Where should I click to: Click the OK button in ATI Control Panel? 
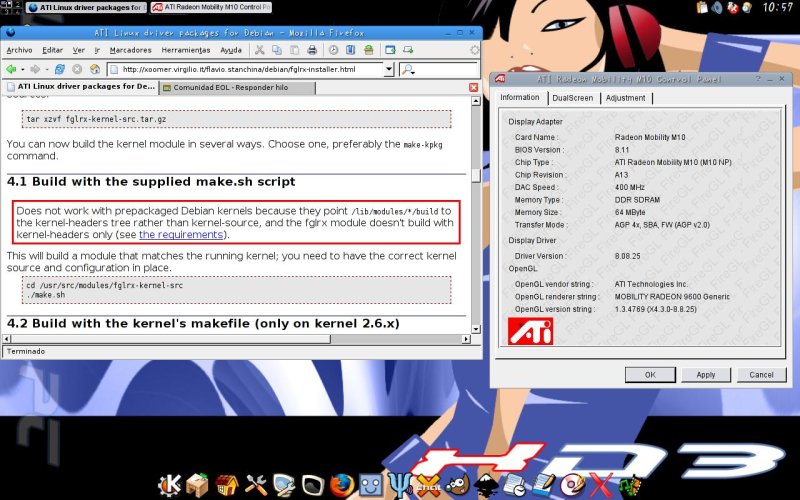pyautogui.click(x=650, y=374)
